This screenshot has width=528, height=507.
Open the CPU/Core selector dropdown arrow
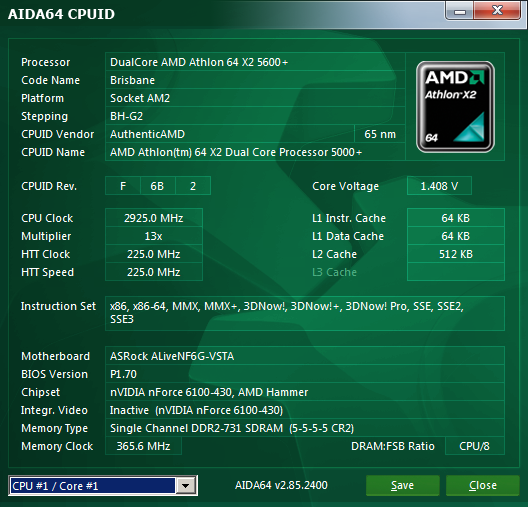186,486
